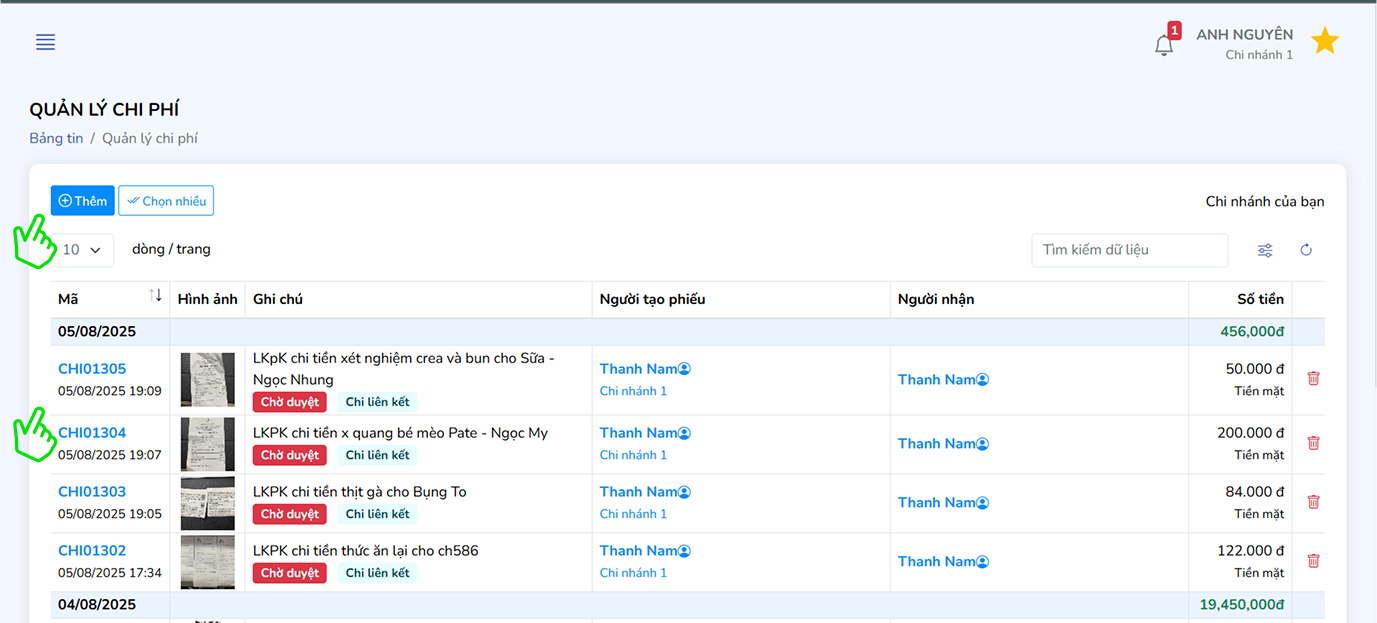
Task: Go to Bảng tin breadcrumb
Action: click(56, 139)
